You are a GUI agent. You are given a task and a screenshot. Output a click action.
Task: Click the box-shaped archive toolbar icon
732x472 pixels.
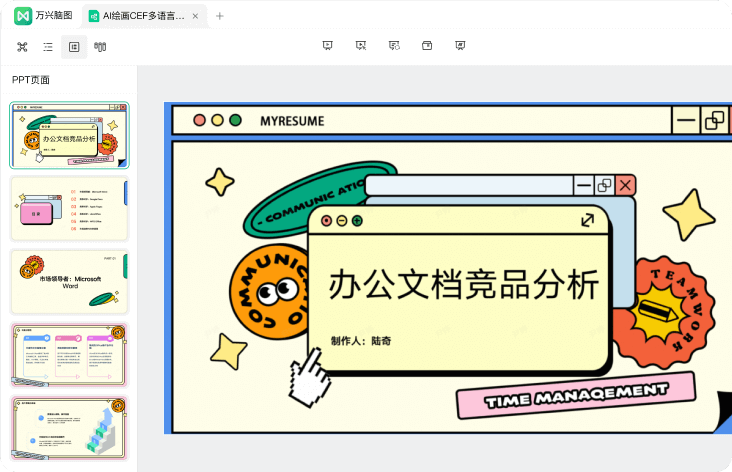tap(427, 45)
